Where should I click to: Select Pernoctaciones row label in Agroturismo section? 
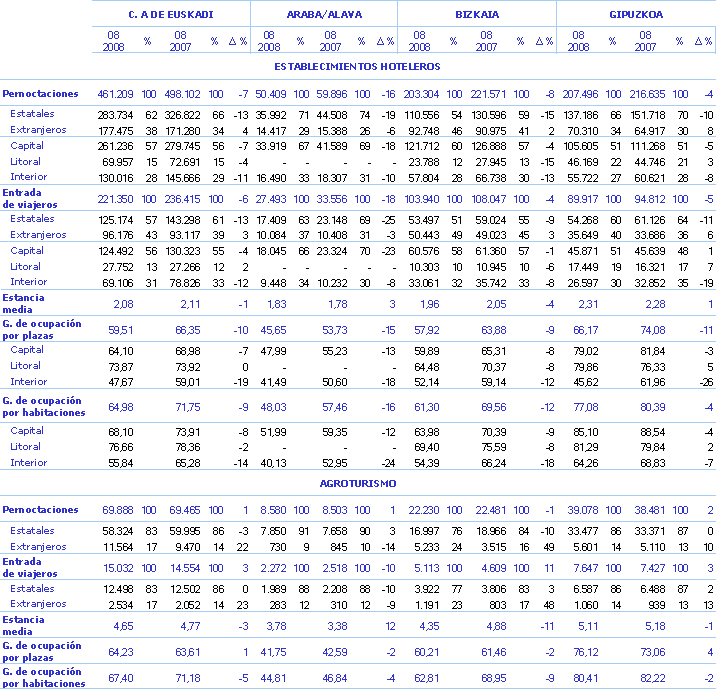pos(40,510)
